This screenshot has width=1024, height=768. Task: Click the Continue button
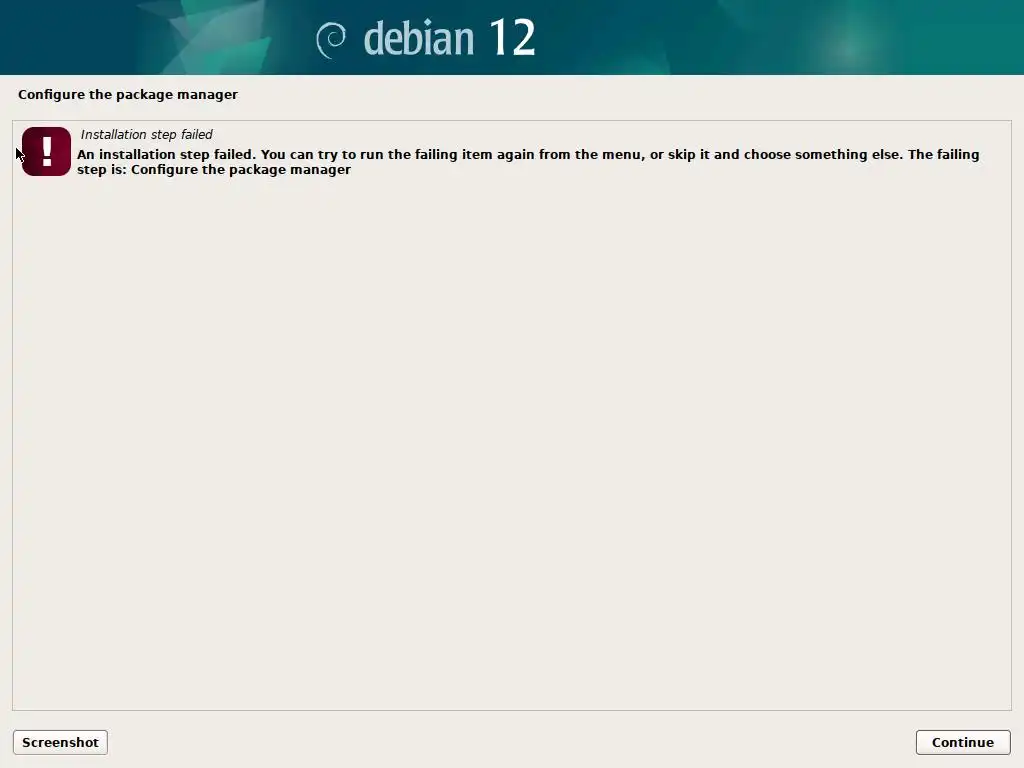pyautogui.click(x=963, y=742)
